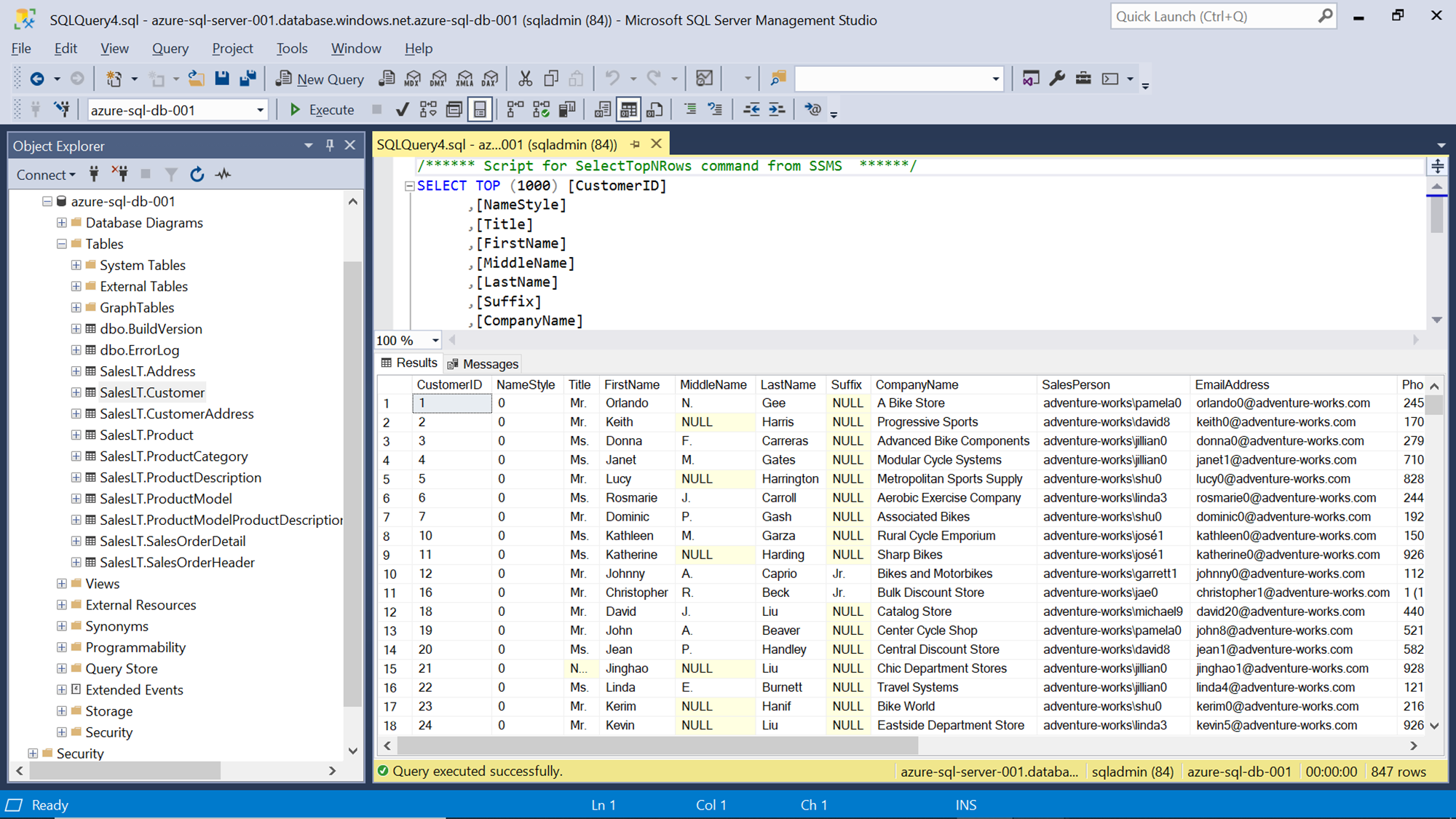Switch to the Messages tab

(x=483, y=364)
